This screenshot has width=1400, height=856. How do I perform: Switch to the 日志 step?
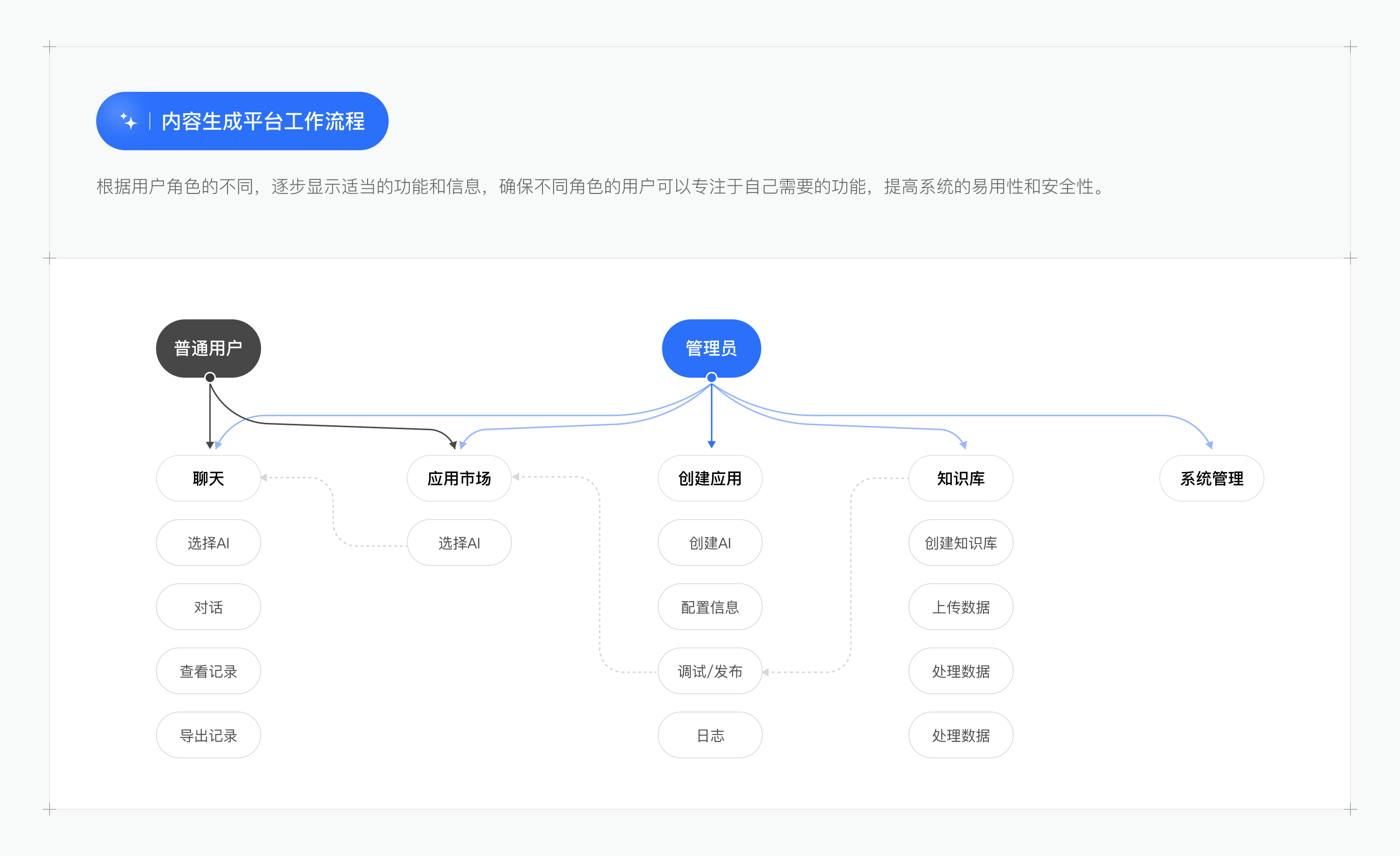(x=710, y=735)
